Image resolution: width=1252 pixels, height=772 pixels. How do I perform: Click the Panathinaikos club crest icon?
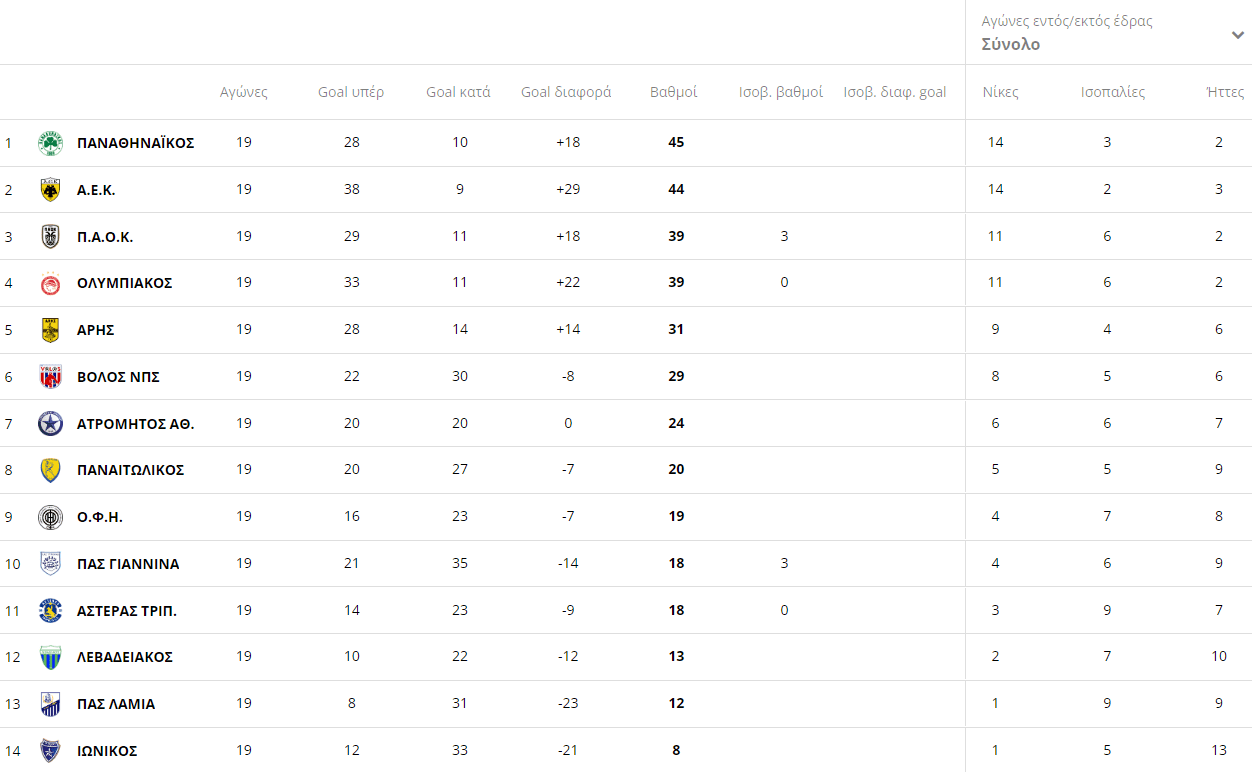50,143
